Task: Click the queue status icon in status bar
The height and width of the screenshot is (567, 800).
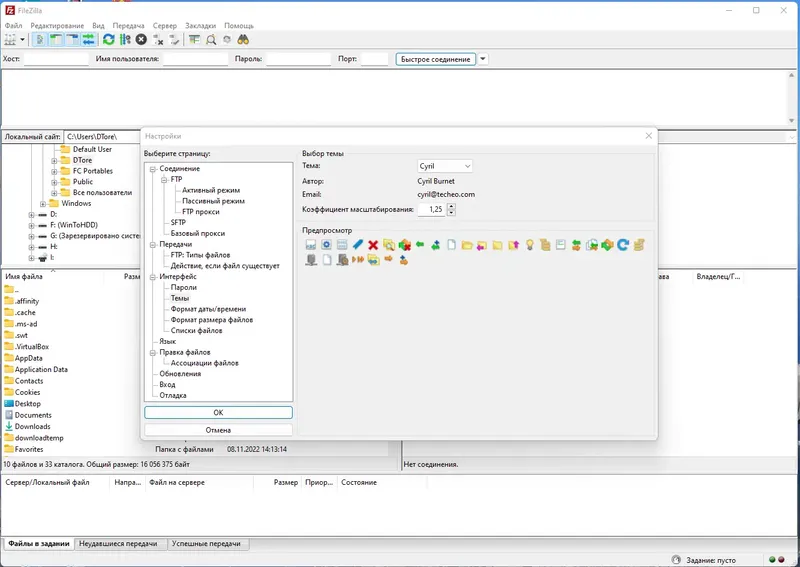Action: 676,559
